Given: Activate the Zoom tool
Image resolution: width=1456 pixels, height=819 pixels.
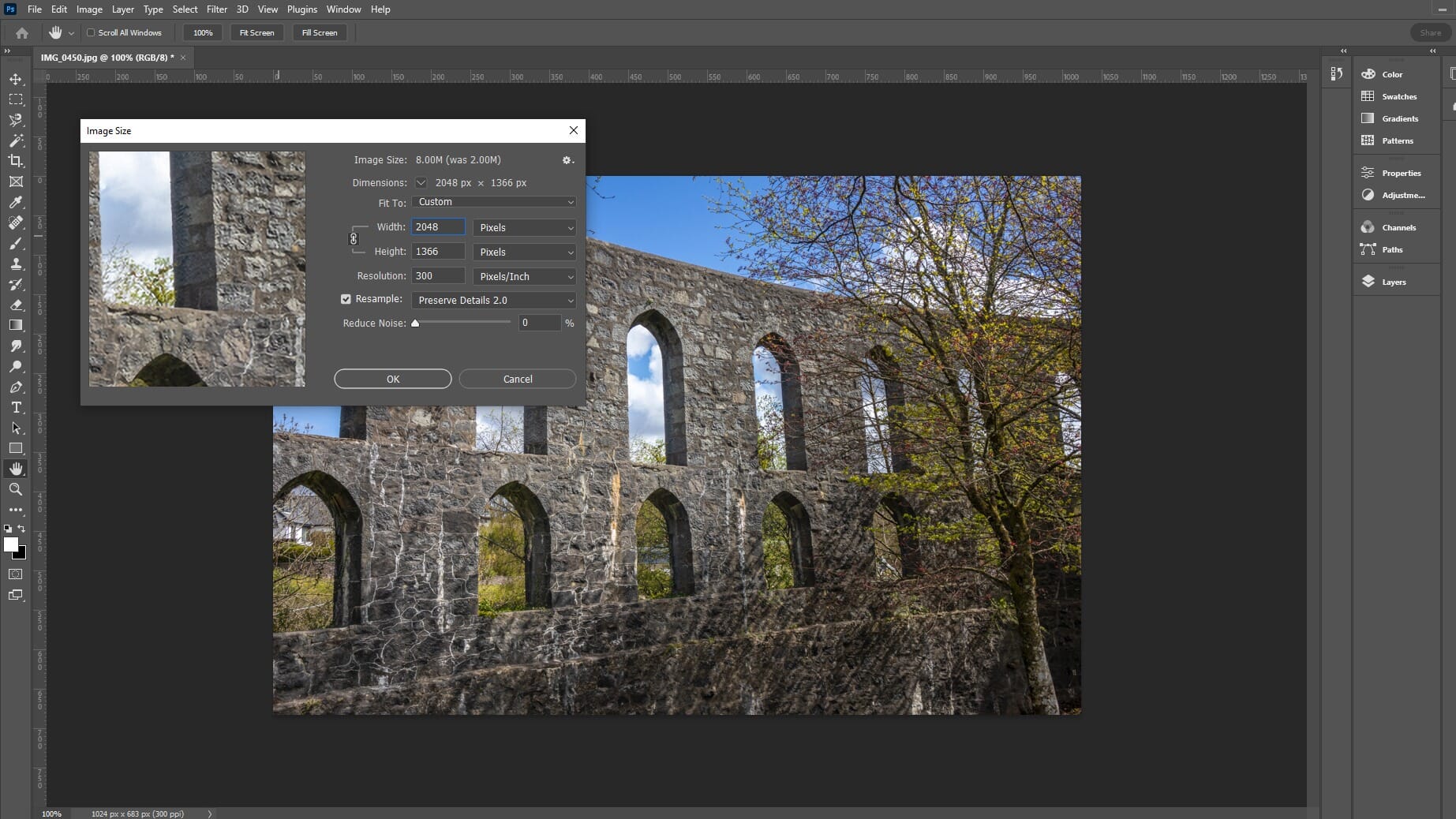Looking at the screenshot, I should coord(16,489).
